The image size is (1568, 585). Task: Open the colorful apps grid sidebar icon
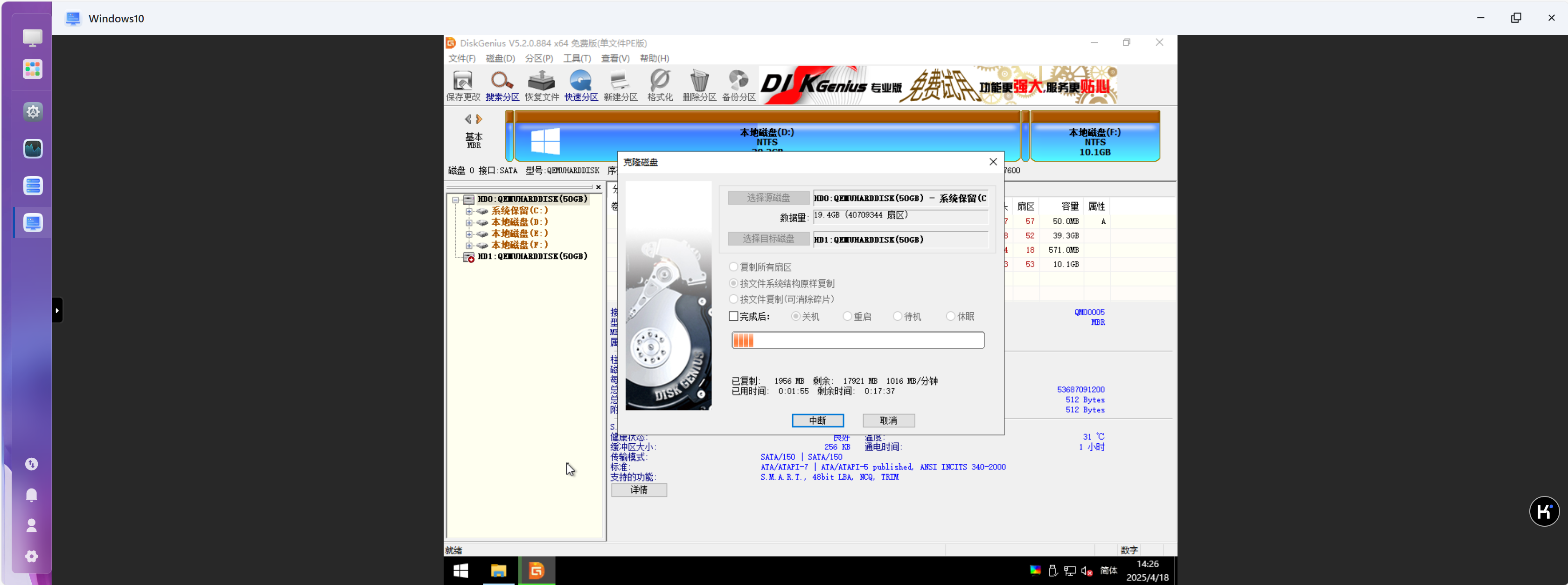[x=33, y=69]
